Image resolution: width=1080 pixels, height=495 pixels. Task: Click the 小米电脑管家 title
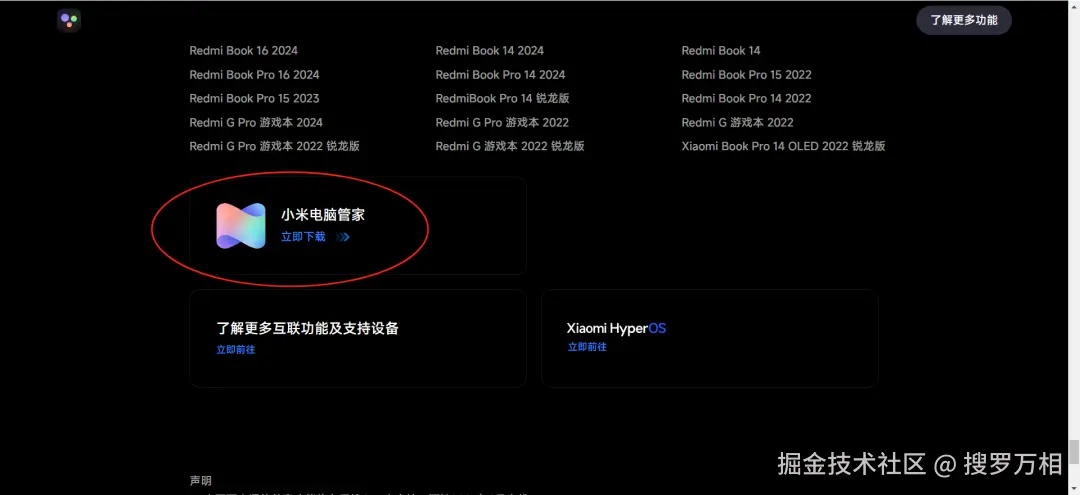point(322,215)
